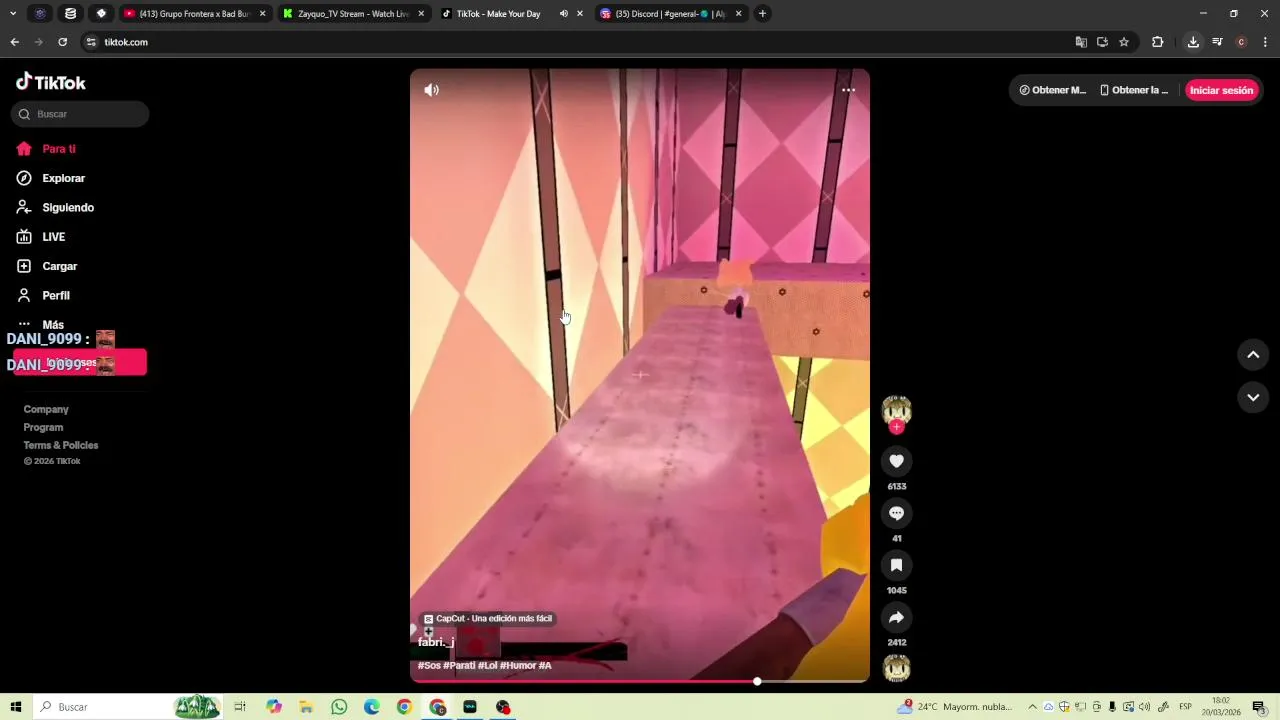Screen dimensions: 1280x720
Task: Translate this page icon
Action: 1081,42
